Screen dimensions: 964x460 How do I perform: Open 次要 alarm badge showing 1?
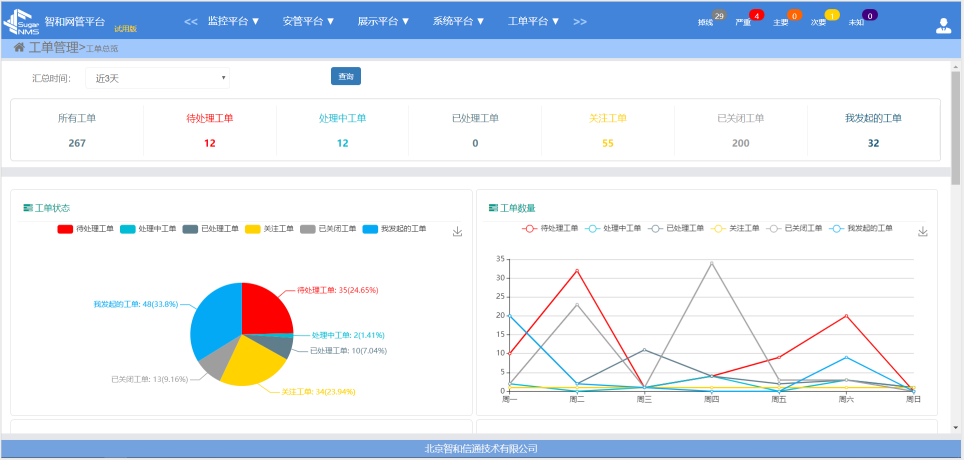point(832,15)
